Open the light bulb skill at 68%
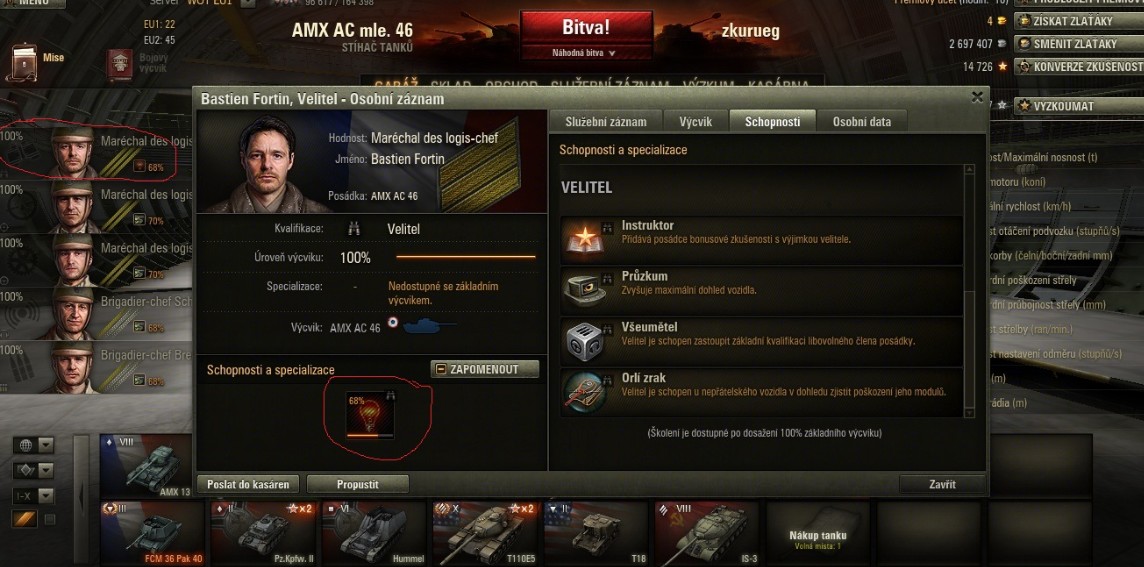Screen dimensions: 1144x567 tap(371, 415)
